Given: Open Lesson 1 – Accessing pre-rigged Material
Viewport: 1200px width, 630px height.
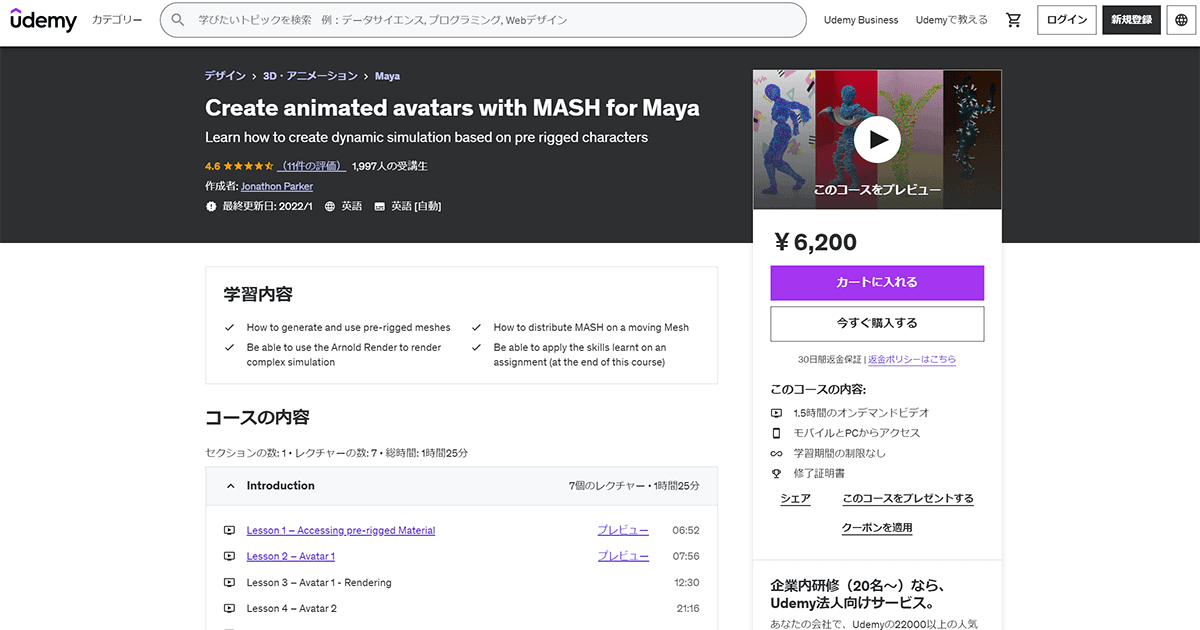Looking at the screenshot, I should [341, 530].
